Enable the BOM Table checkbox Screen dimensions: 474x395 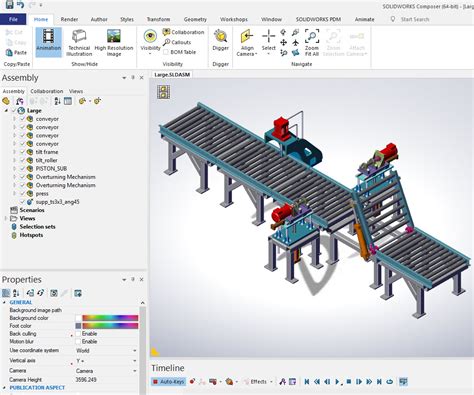pyautogui.click(x=166, y=52)
